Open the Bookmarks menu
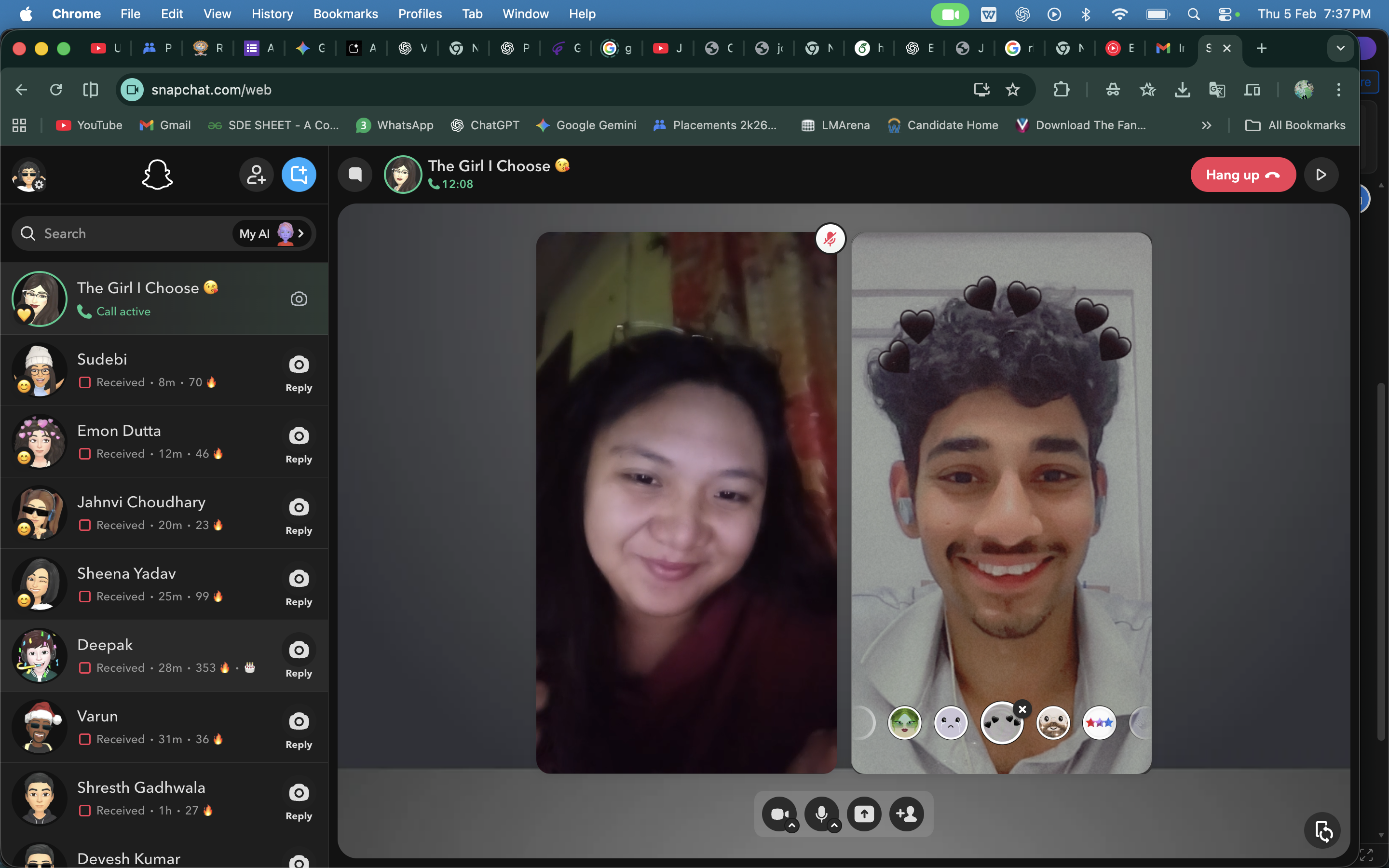The image size is (1389, 868). coord(345,14)
